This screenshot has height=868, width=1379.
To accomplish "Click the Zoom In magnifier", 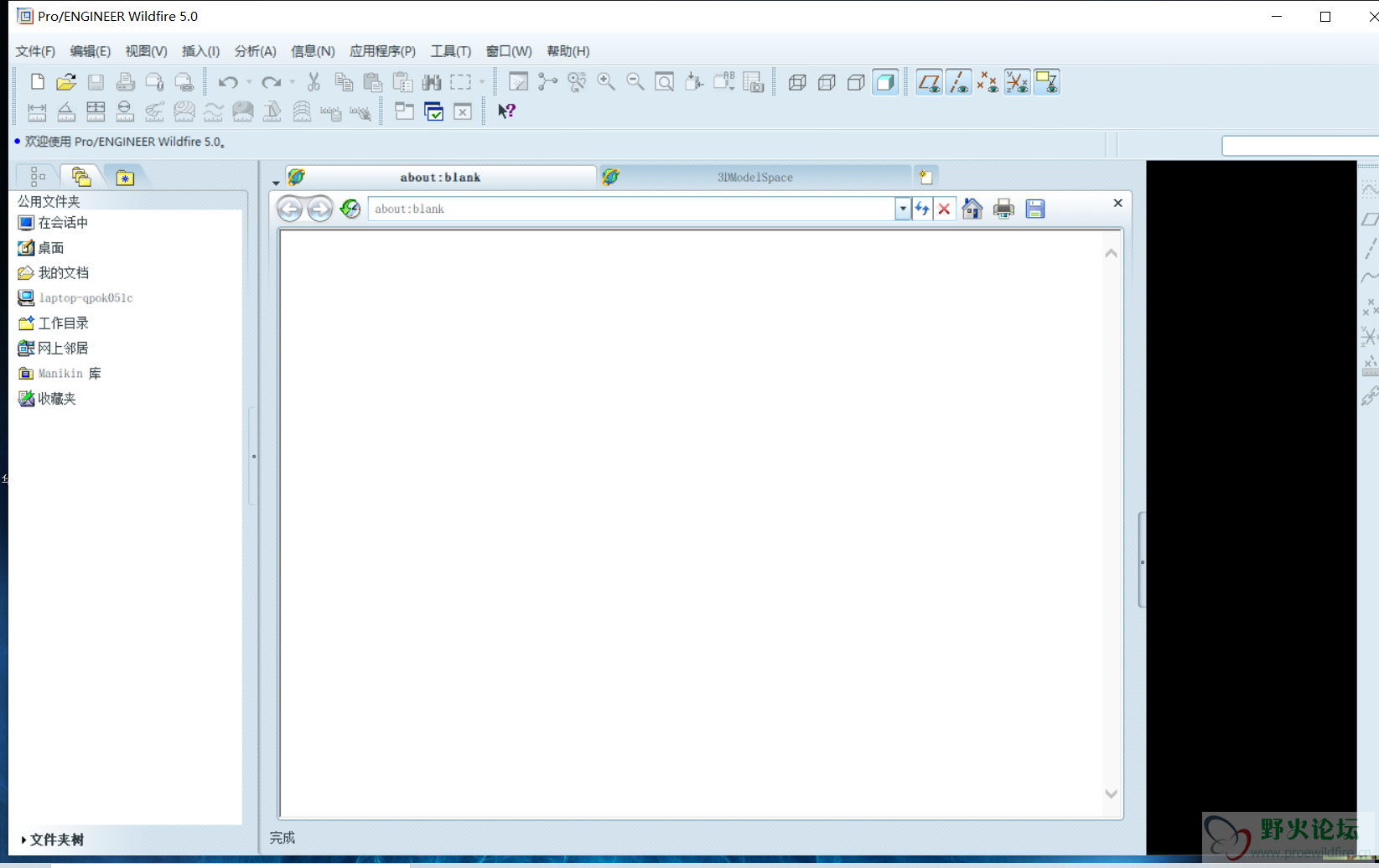I will [606, 82].
